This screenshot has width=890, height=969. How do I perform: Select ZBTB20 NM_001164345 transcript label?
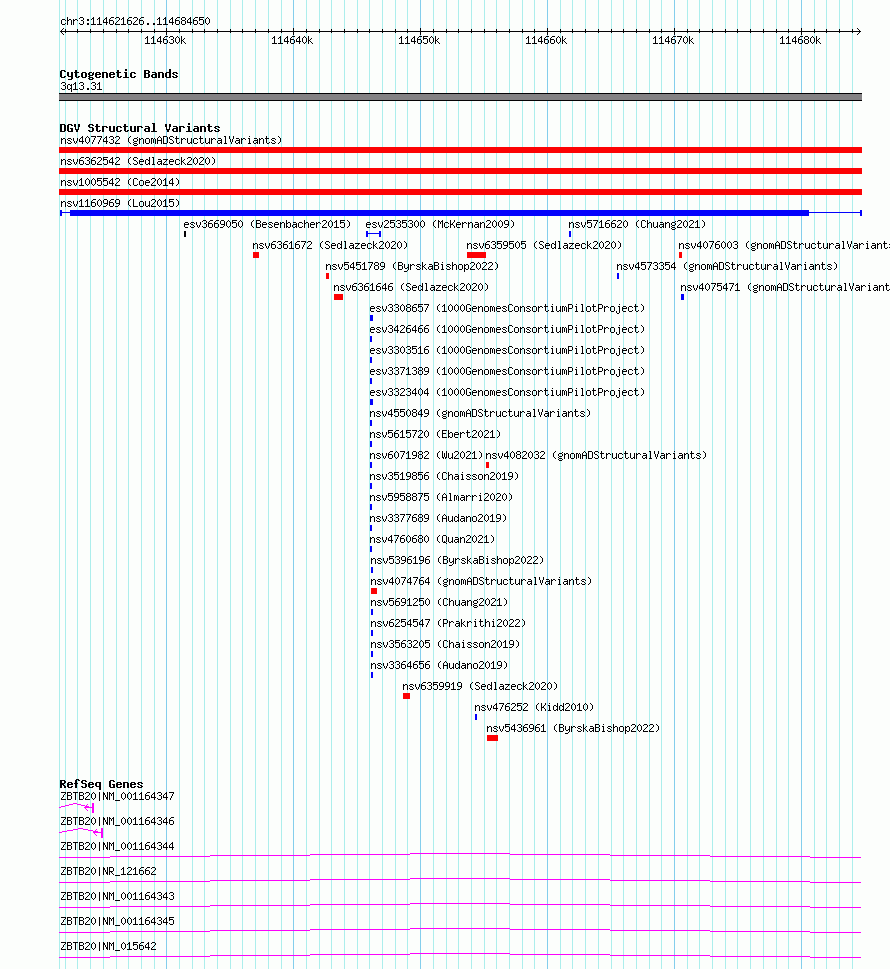click(x=117, y=921)
